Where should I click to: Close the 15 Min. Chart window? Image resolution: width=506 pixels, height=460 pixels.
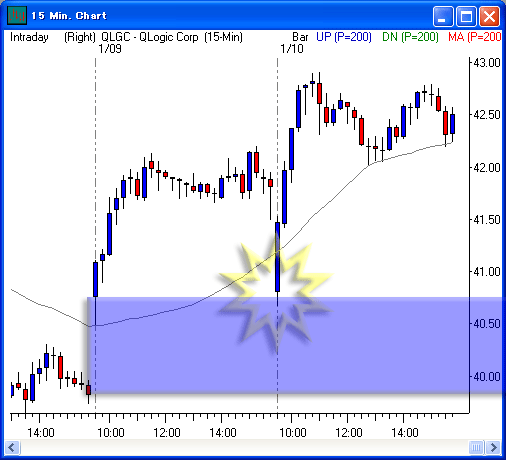(x=489, y=16)
